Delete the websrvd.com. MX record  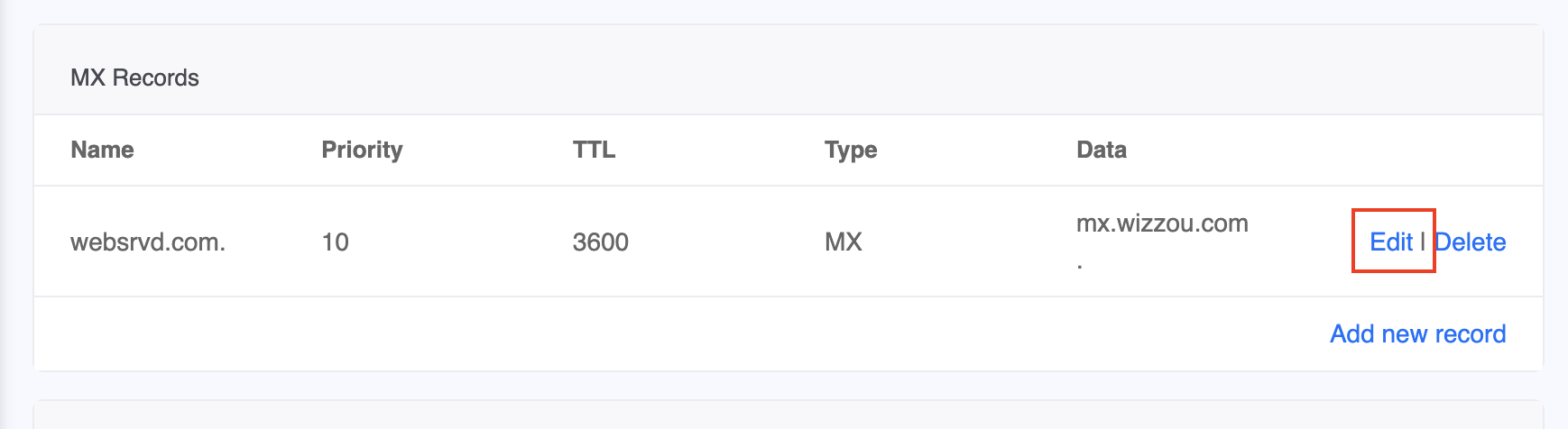click(1471, 242)
